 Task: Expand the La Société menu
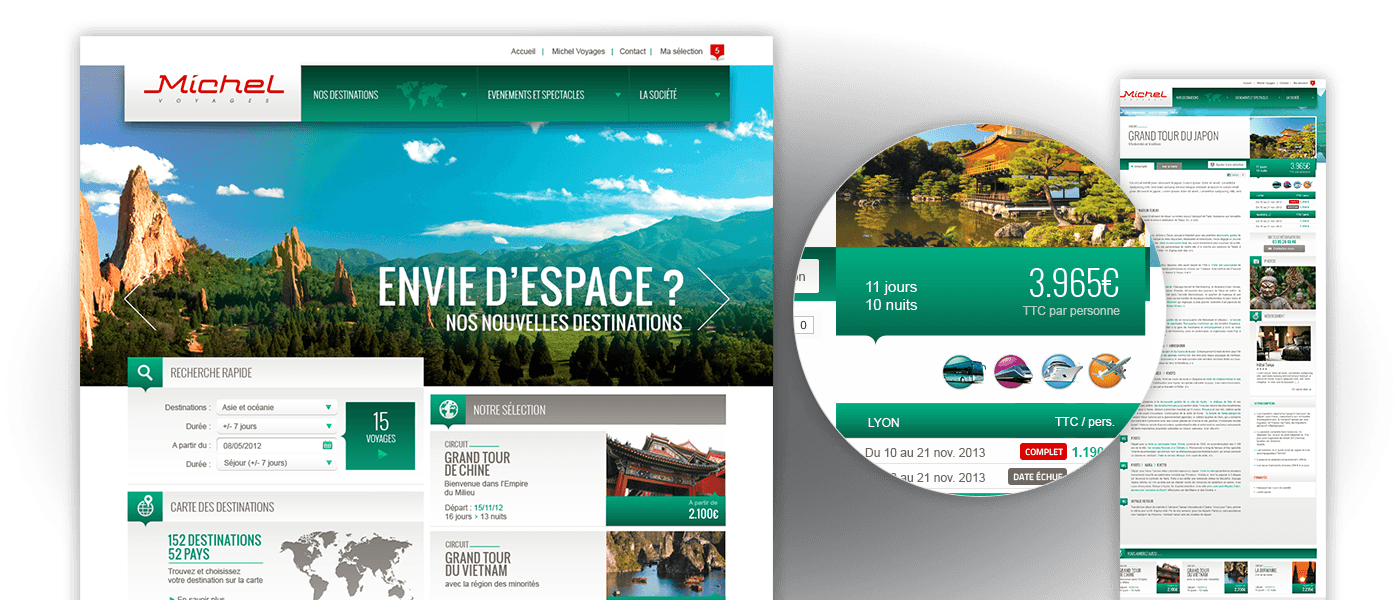point(679,96)
